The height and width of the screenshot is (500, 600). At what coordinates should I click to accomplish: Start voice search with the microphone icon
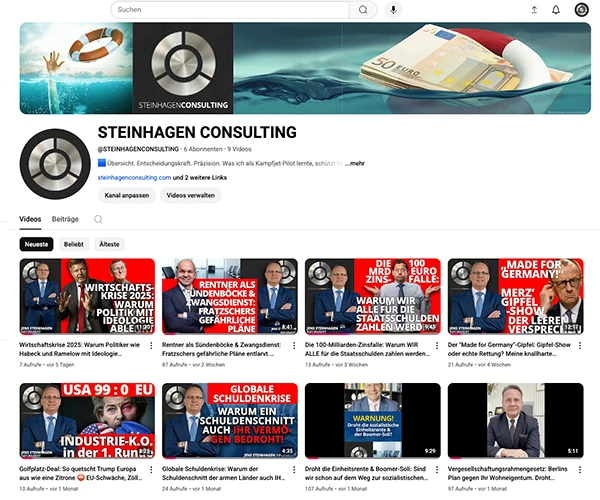point(393,10)
